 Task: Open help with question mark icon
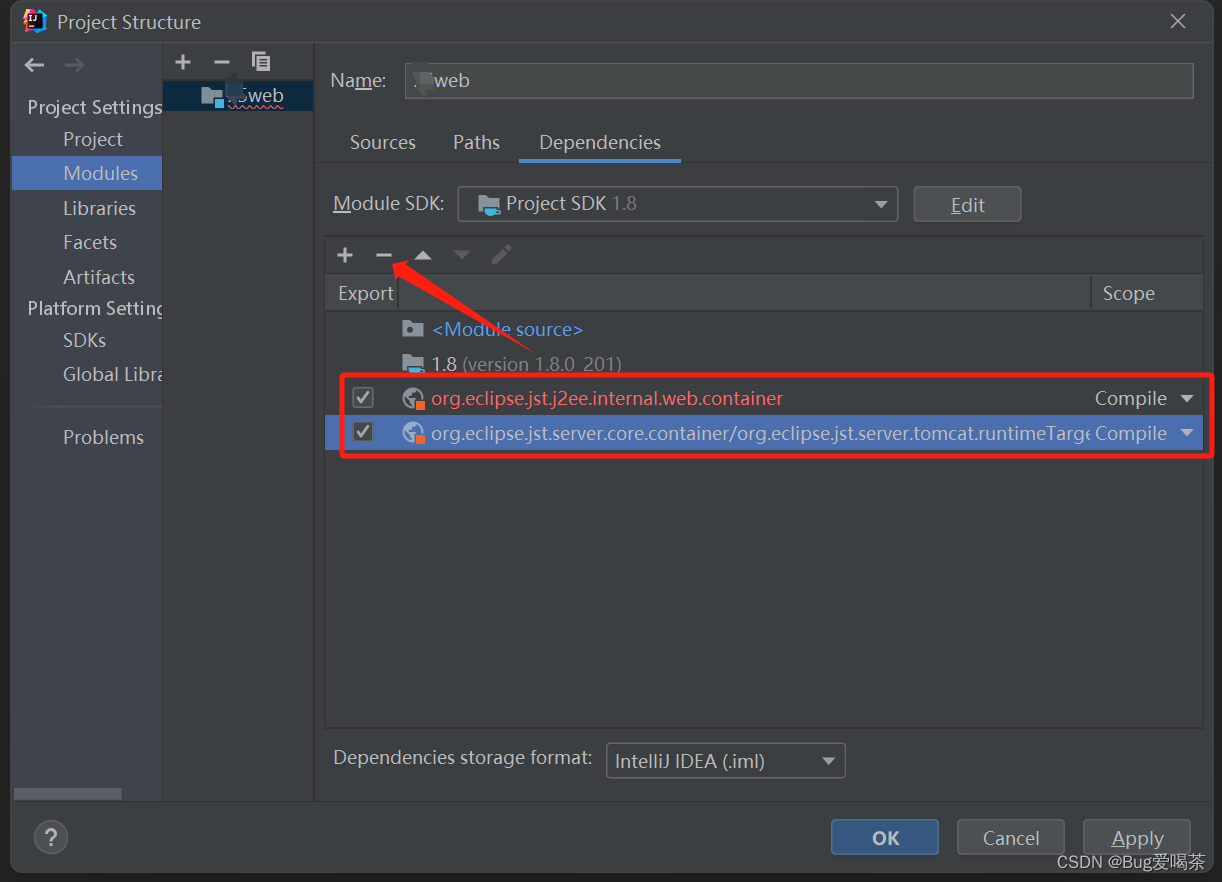tap(51, 837)
